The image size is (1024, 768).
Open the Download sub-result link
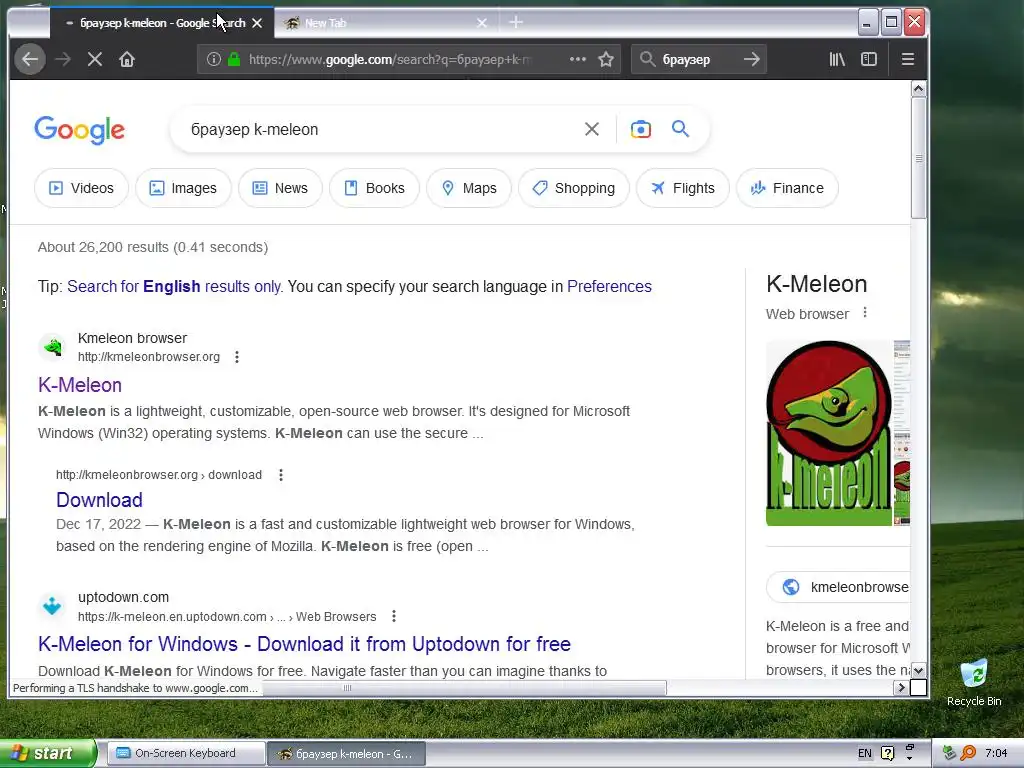pos(99,500)
